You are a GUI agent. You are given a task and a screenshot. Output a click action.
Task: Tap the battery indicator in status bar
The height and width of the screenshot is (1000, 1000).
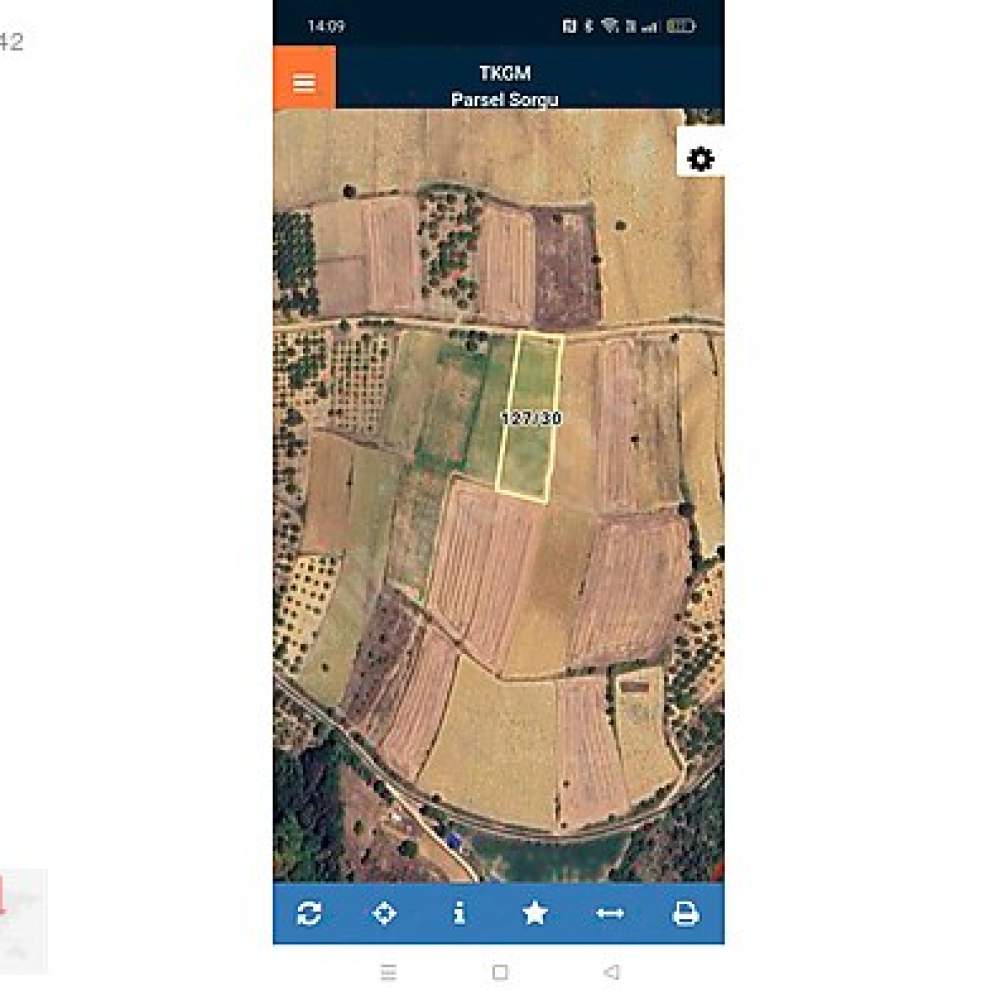(680, 26)
